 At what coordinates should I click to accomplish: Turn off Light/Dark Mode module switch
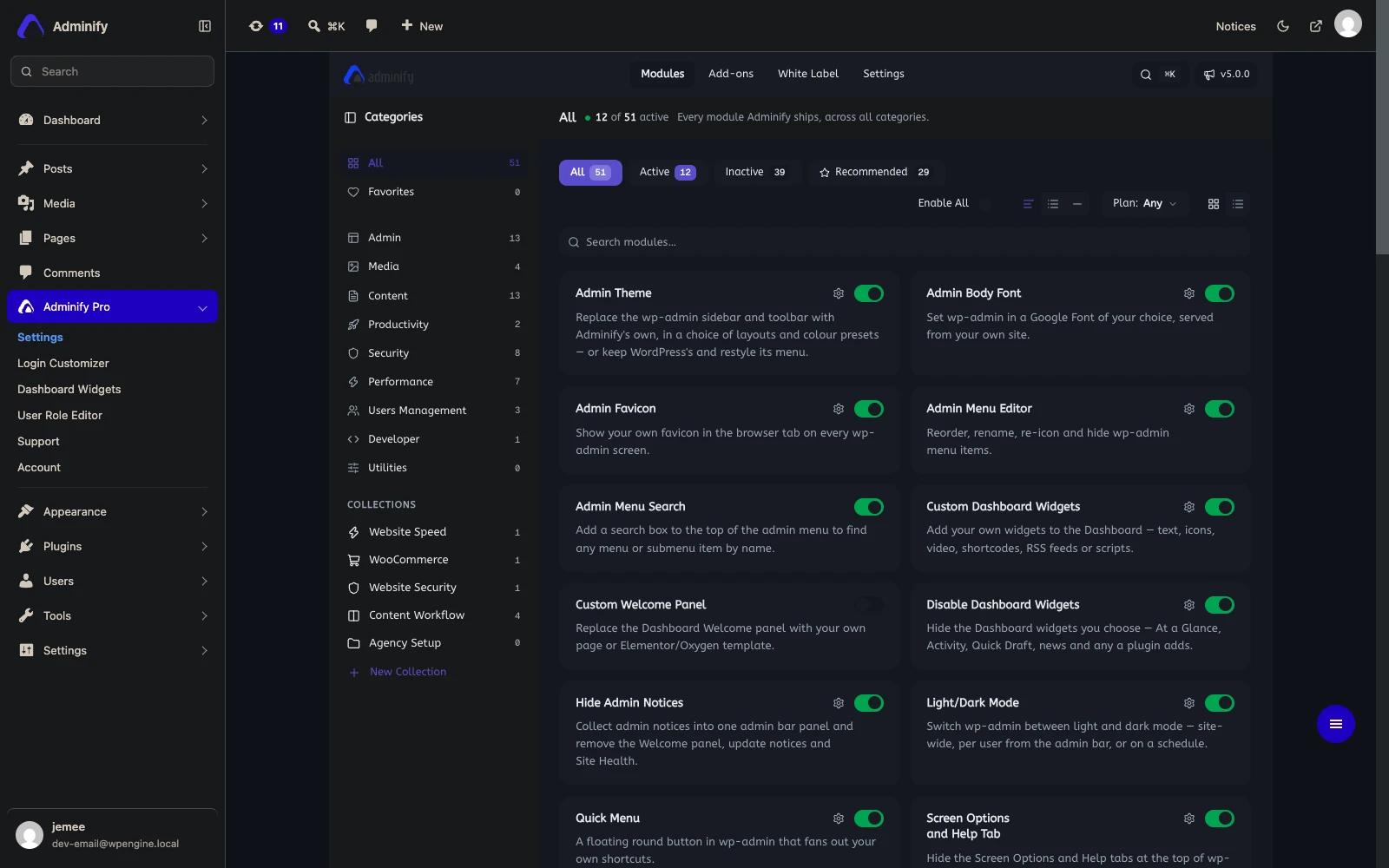[1220, 703]
